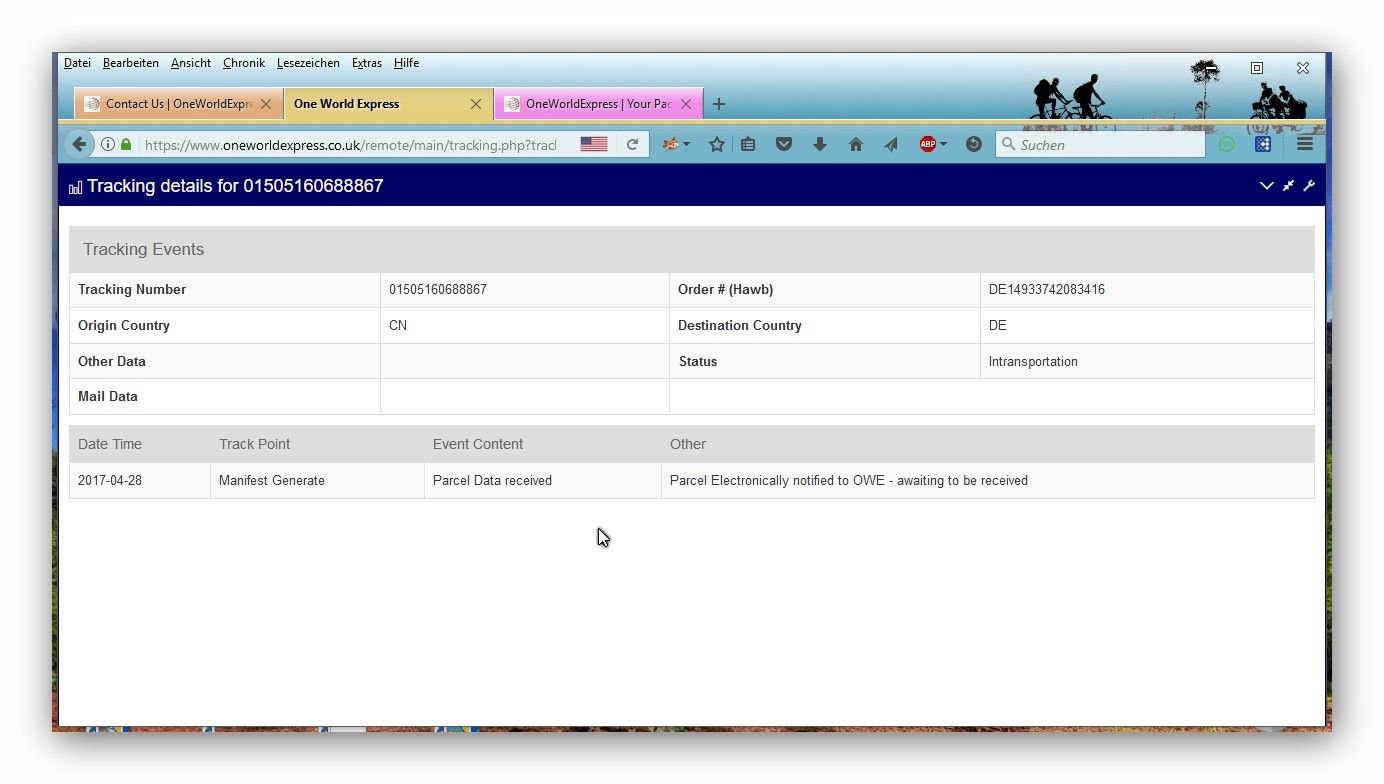This screenshot has height=784, width=1384.
Task: Open panel settings wrench icon
Action: coord(1309,185)
